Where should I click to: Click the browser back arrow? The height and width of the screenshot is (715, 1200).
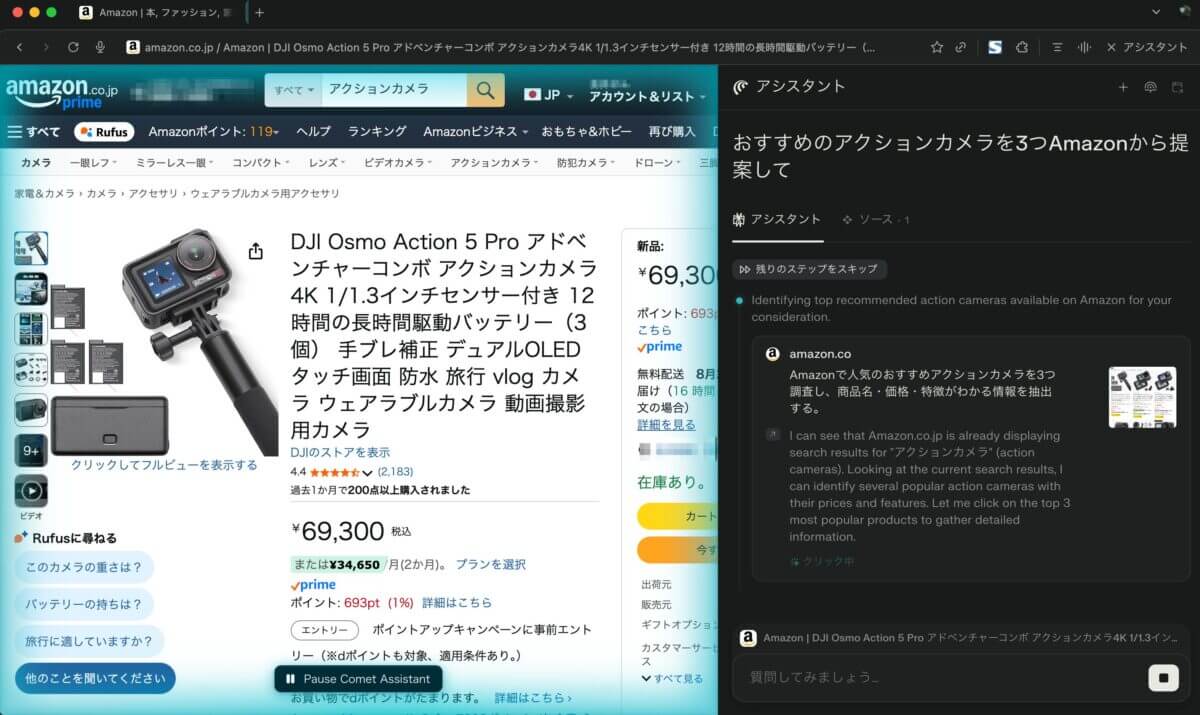pyautogui.click(x=19, y=47)
